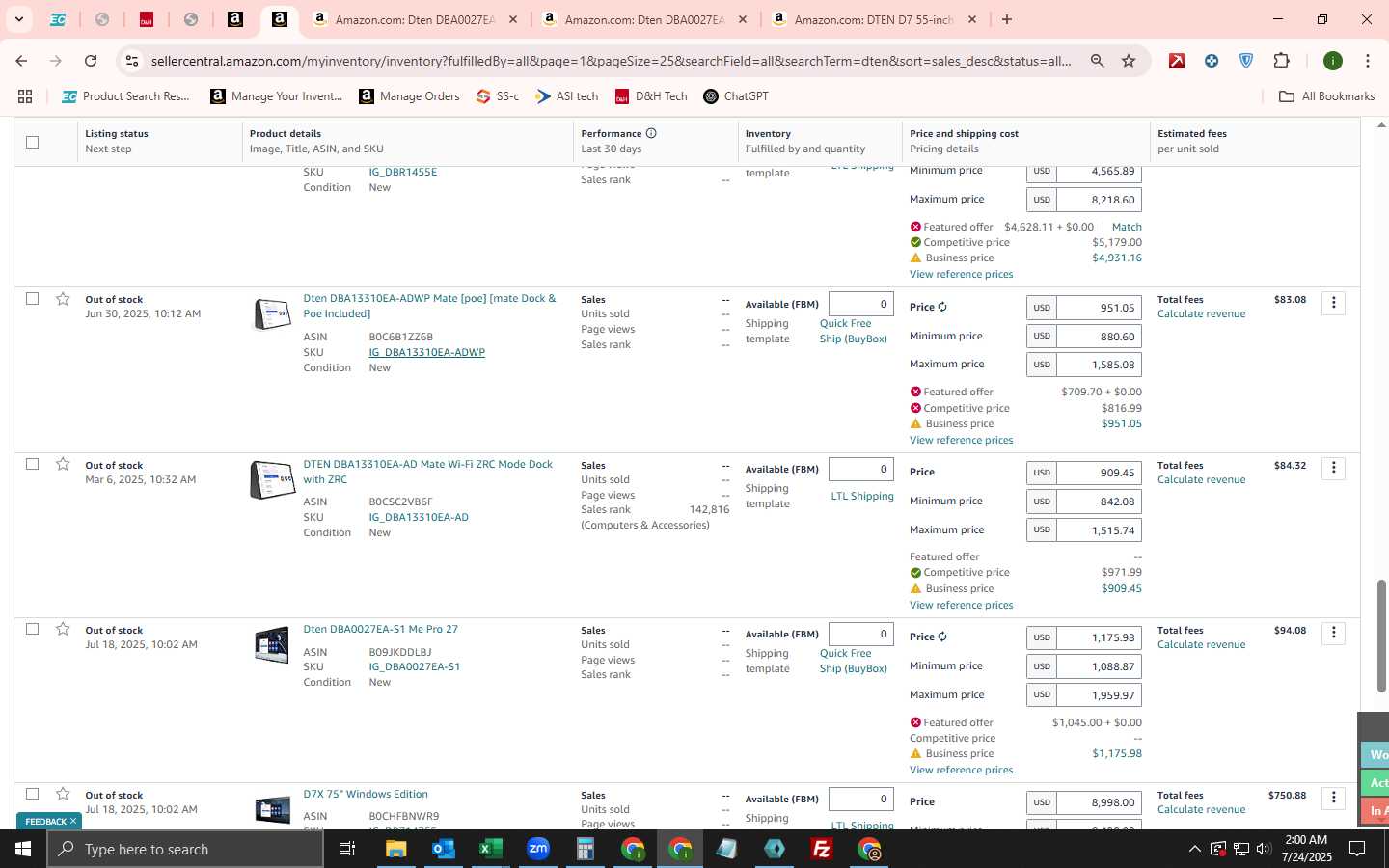Open the ChatGPT bookmark
The width and height of the screenshot is (1389, 868).
(736, 96)
